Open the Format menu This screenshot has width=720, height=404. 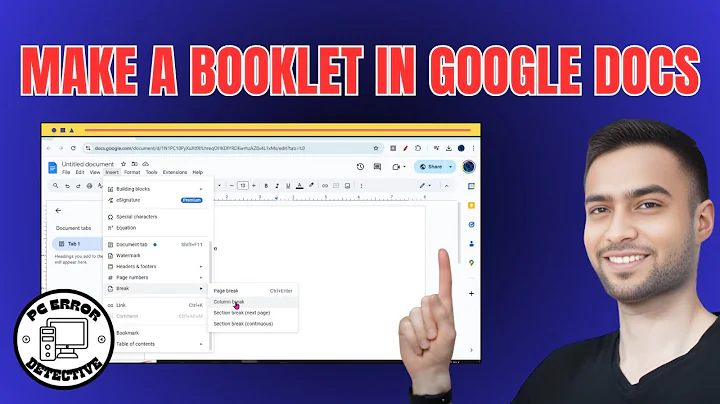click(x=132, y=172)
